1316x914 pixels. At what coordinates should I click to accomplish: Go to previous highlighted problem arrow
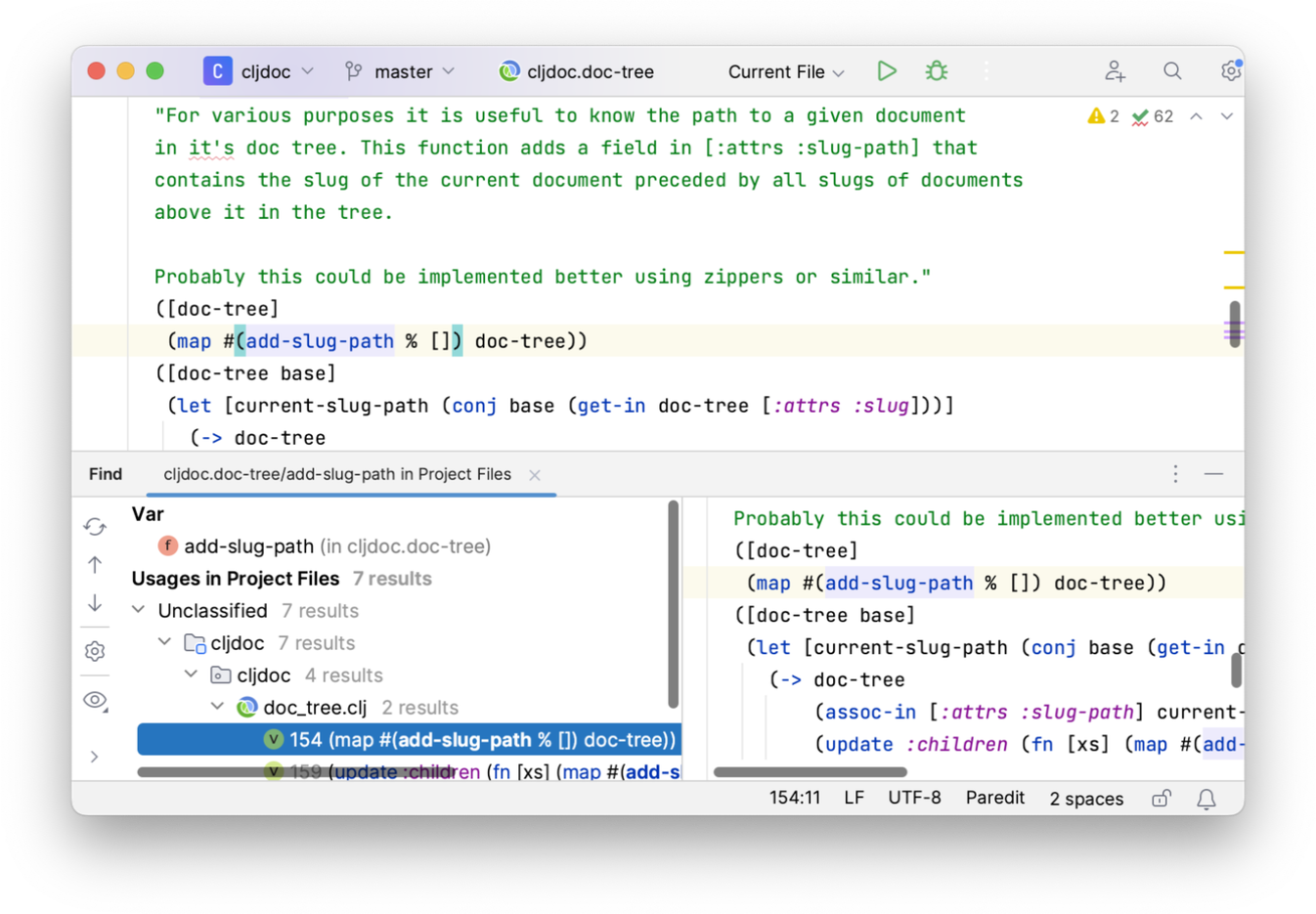click(x=1196, y=116)
